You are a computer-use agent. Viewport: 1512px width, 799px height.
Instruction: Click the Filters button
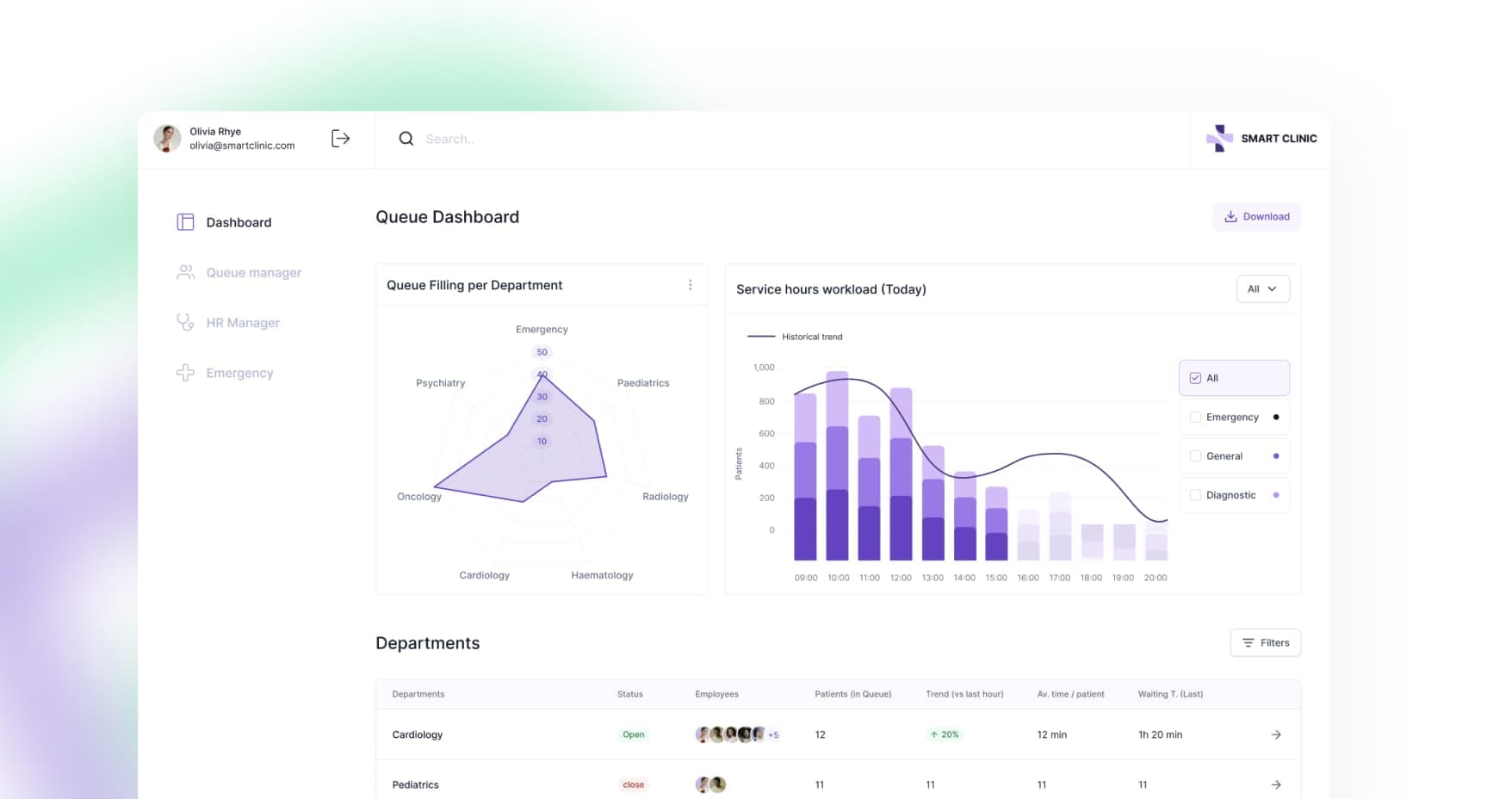pos(1265,643)
